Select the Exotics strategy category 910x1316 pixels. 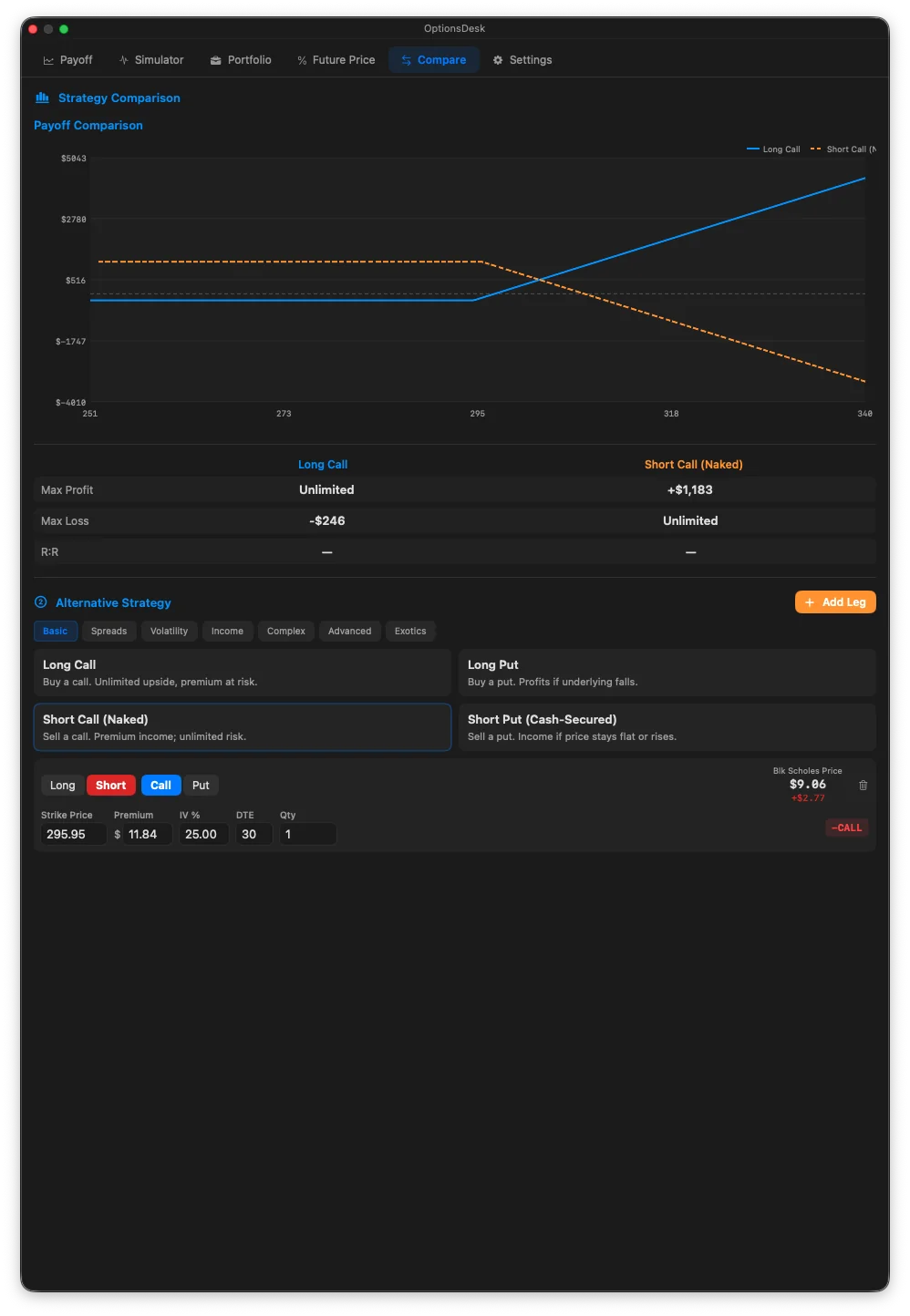point(410,631)
